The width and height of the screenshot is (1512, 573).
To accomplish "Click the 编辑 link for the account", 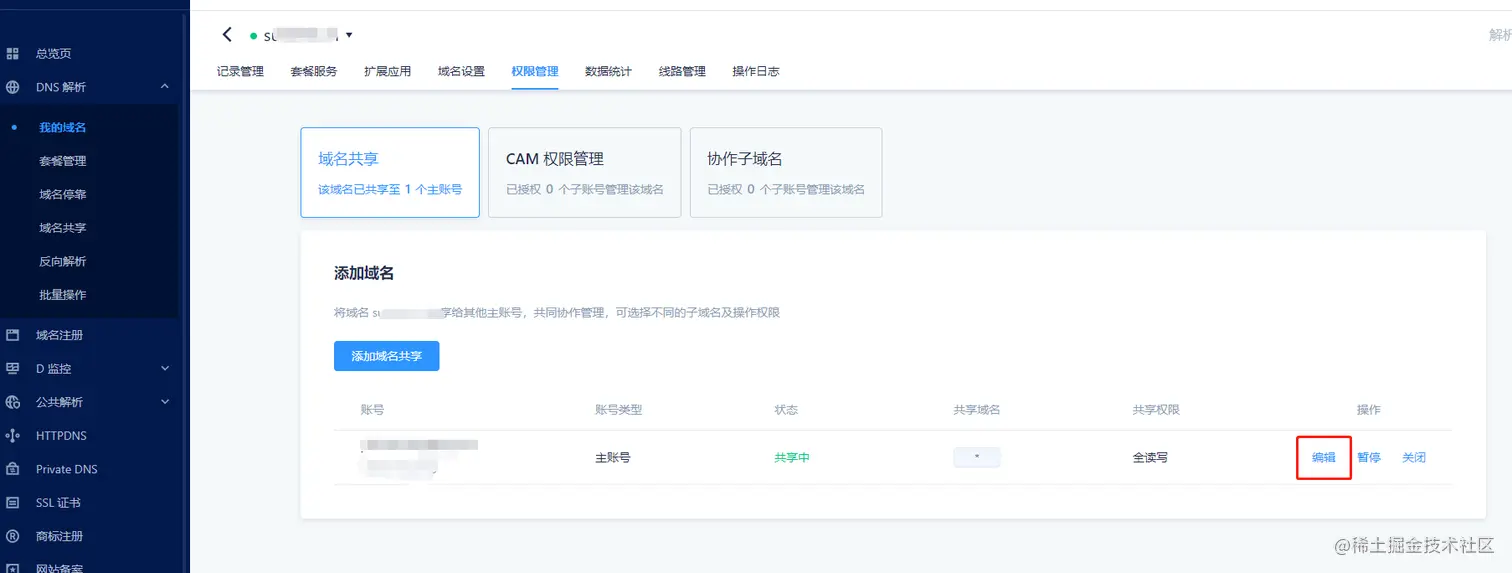I will [1324, 458].
